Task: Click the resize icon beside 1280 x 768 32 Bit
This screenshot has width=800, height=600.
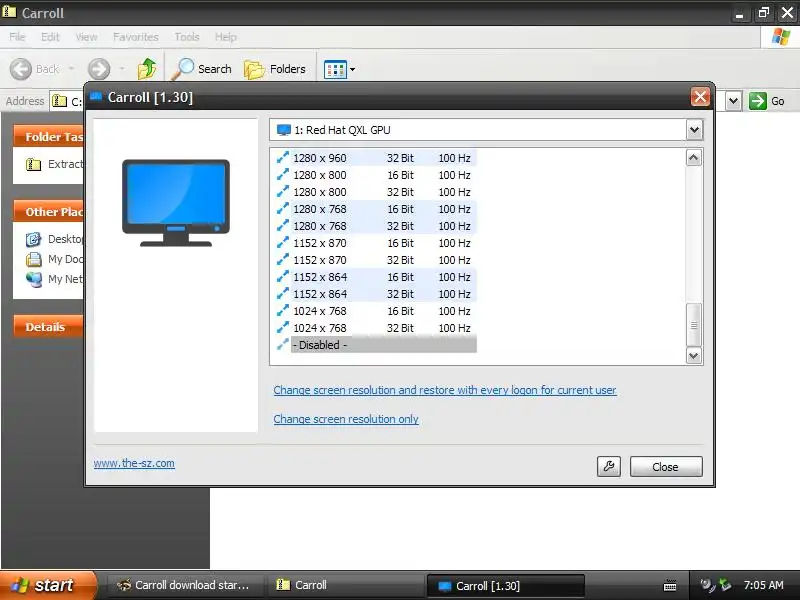Action: coord(282,226)
